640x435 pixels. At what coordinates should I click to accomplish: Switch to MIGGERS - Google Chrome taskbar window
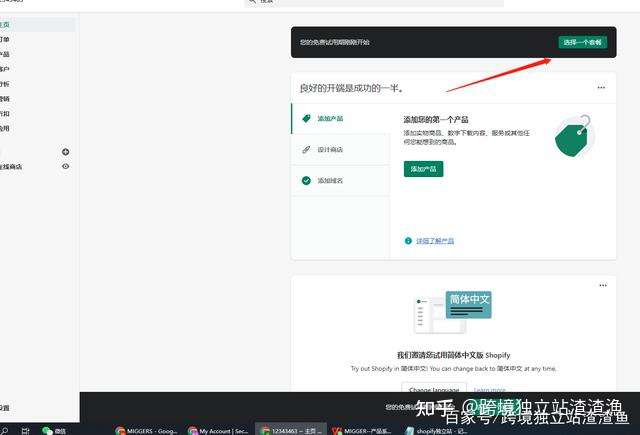146,431
